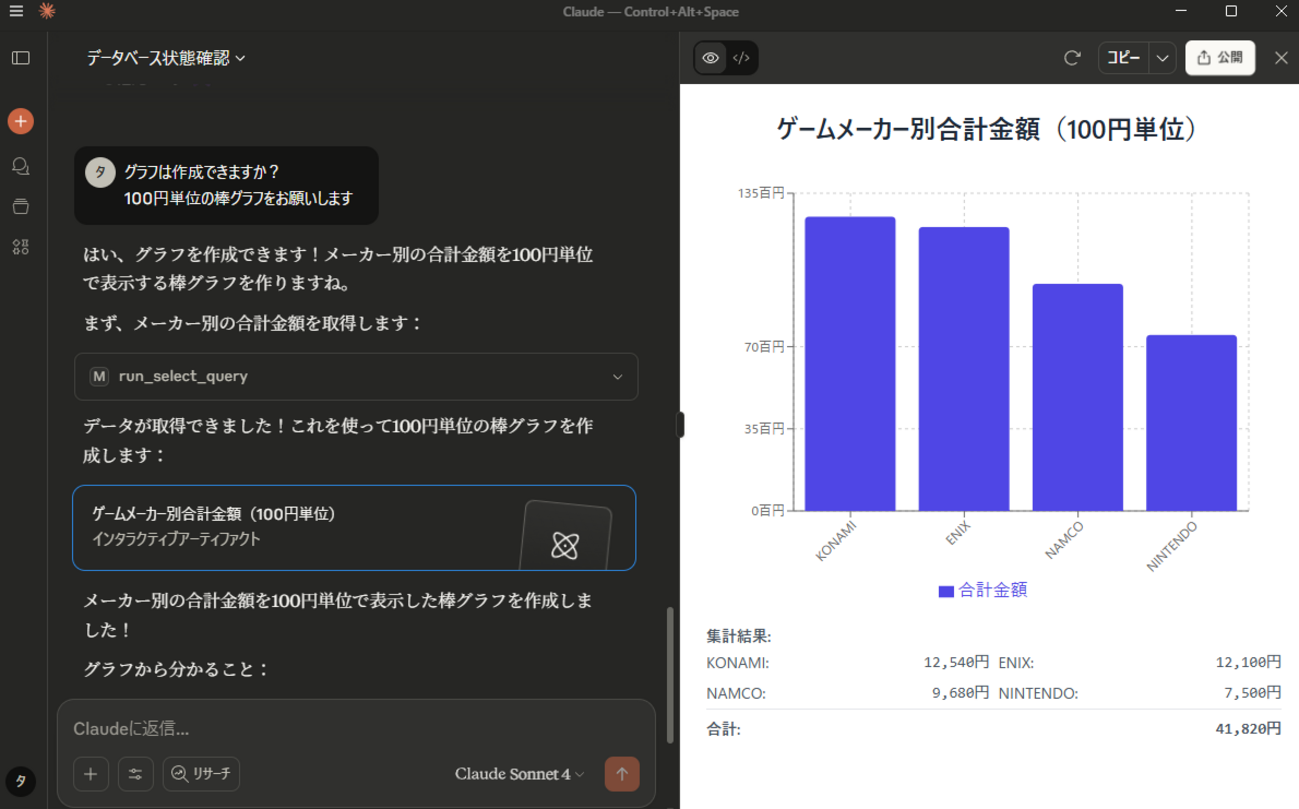Click the send arrow button
1299x809 pixels.
[x=622, y=774]
